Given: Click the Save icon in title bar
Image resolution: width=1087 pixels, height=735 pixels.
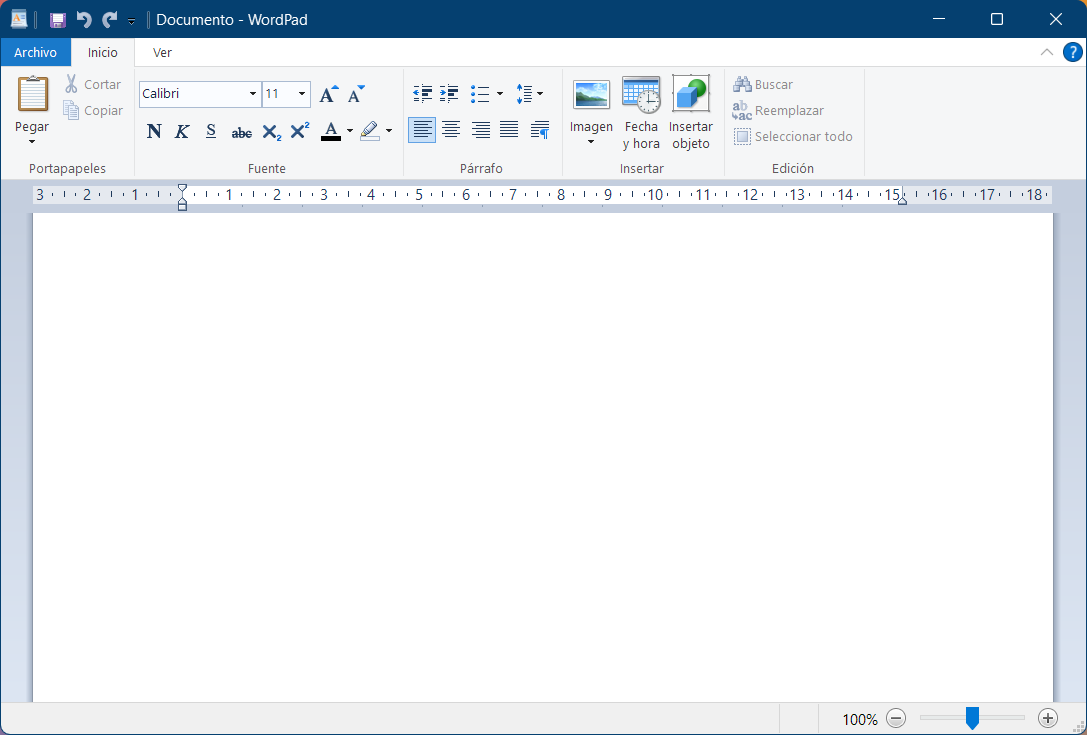Looking at the screenshot, I should (58, 20).
